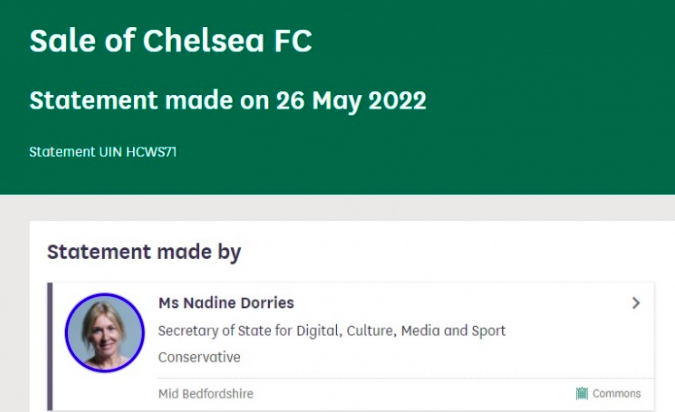675x412 pixels.
Task: Click the Conservative party label
Action: tap(199, 357)
